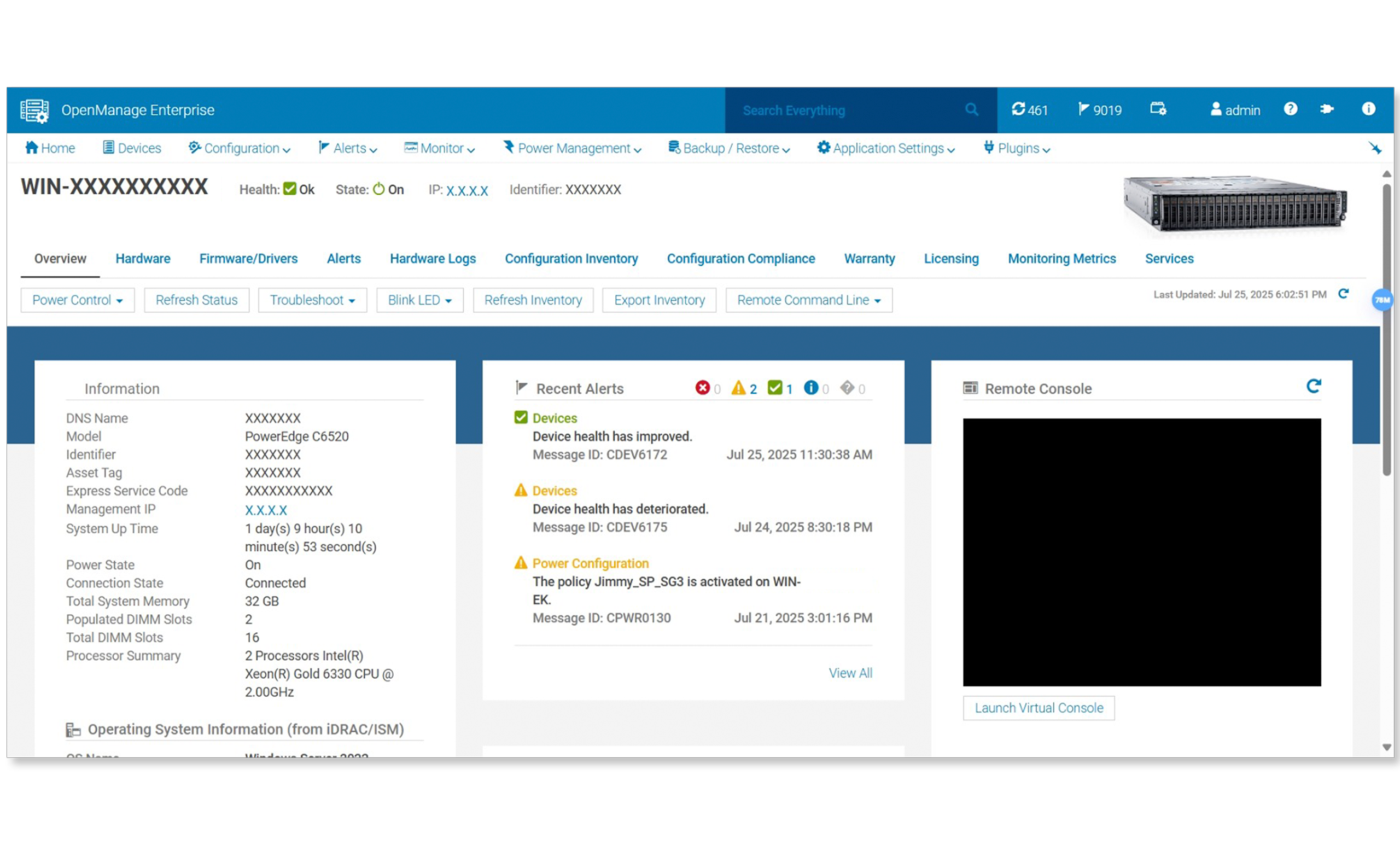Expand the Configuration menu
The height and width of the screenshot is (845, 1400).
[239, 148]
